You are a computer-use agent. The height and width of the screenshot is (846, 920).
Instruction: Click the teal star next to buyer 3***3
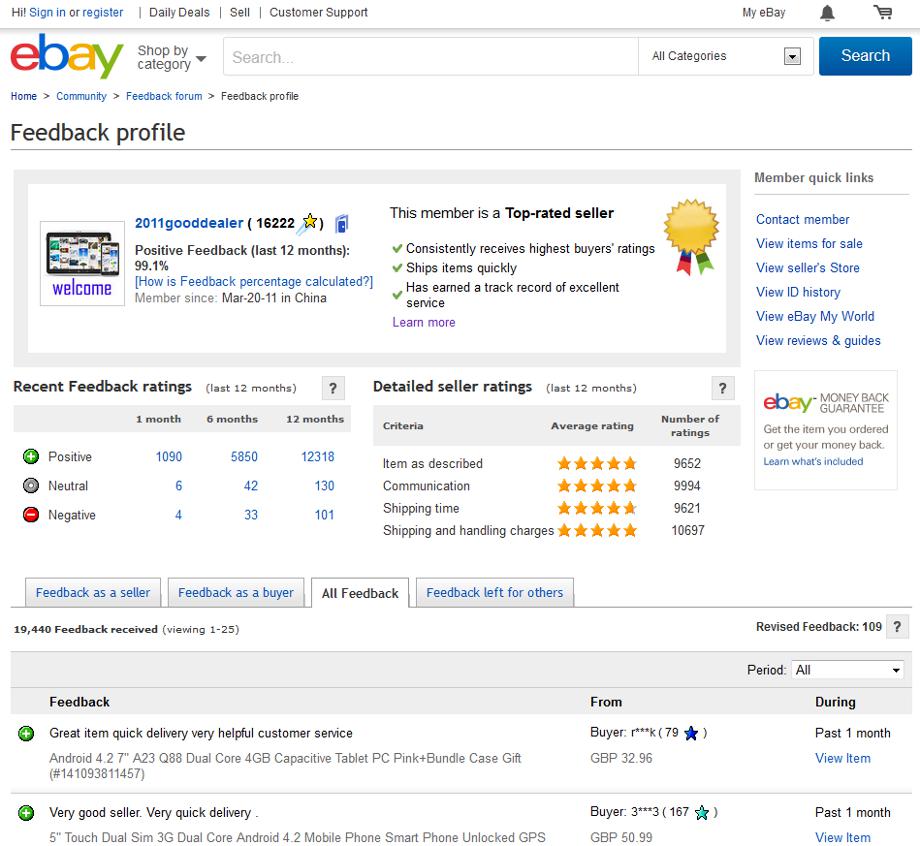702,813
